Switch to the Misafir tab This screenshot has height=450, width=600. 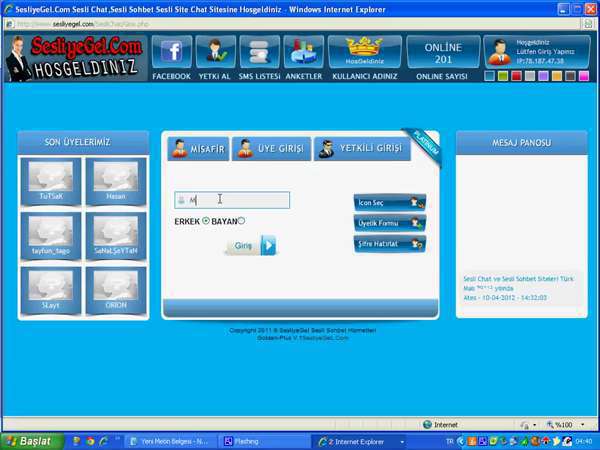coord(196,149)
